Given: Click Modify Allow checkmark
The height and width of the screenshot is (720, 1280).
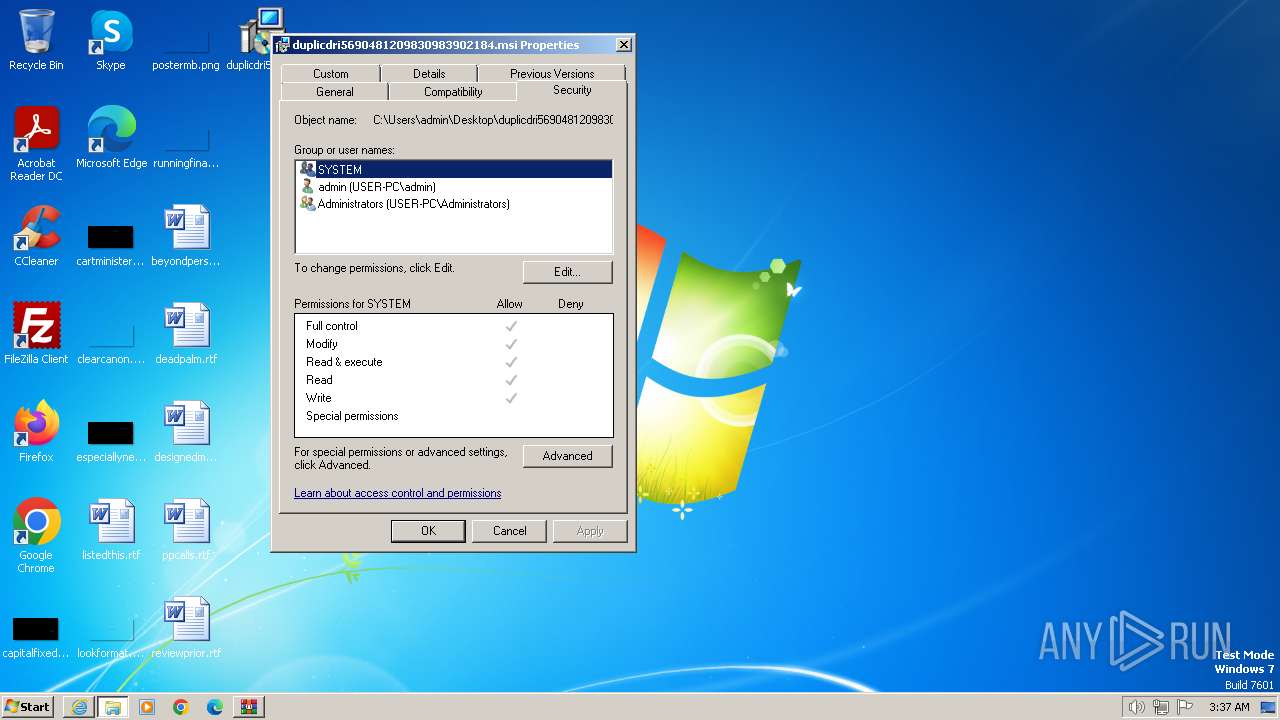Looking at the screenshot, I should [x=511, y=344].
